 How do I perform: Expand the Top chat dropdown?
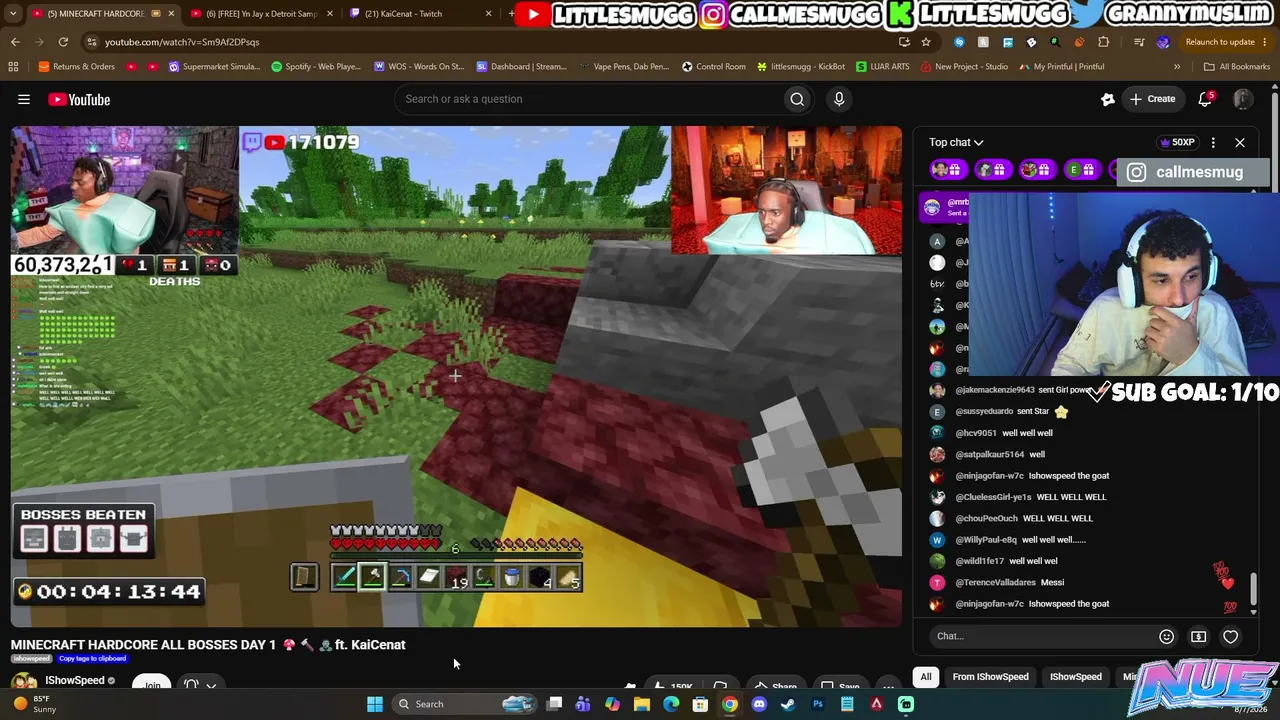pyautogui.click(x=956, y=143)
